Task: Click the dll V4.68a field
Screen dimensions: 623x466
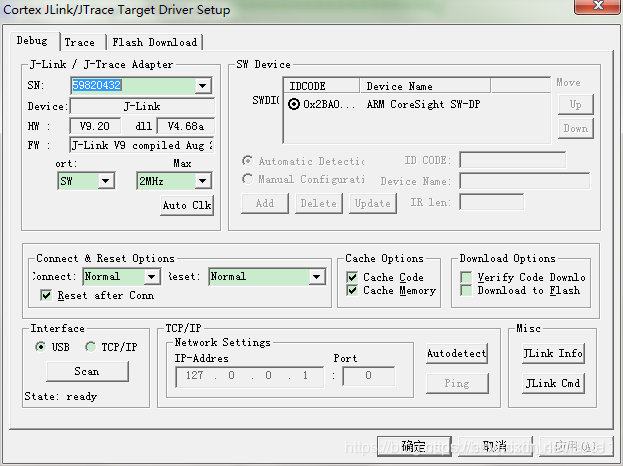Action: [186, 126]
